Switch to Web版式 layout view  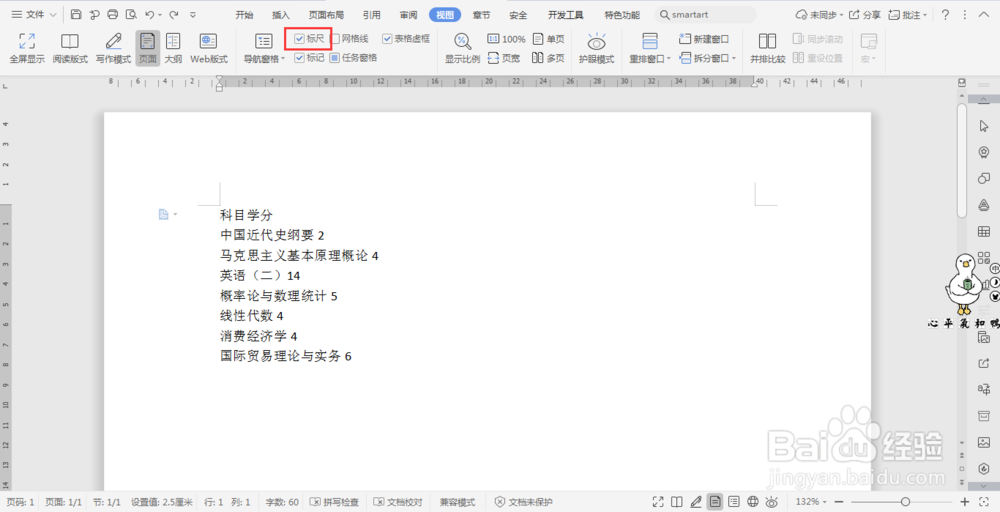(209, 48)
